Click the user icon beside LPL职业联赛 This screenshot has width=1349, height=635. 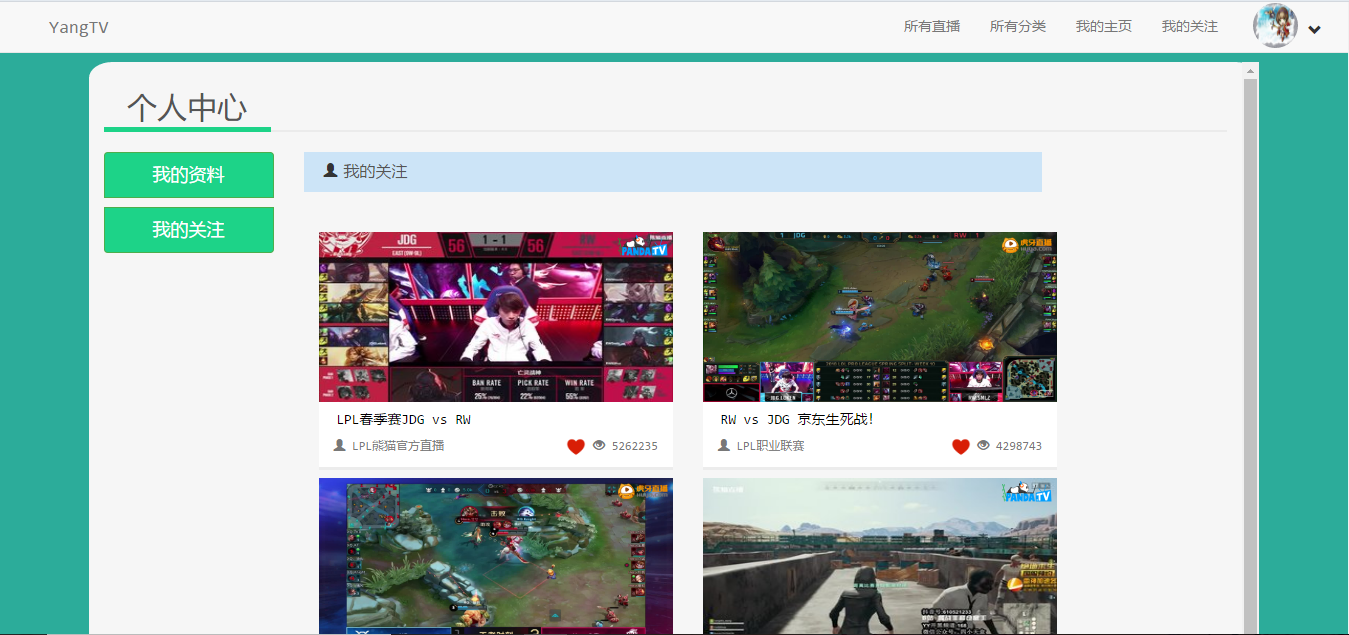coord(724,445)
